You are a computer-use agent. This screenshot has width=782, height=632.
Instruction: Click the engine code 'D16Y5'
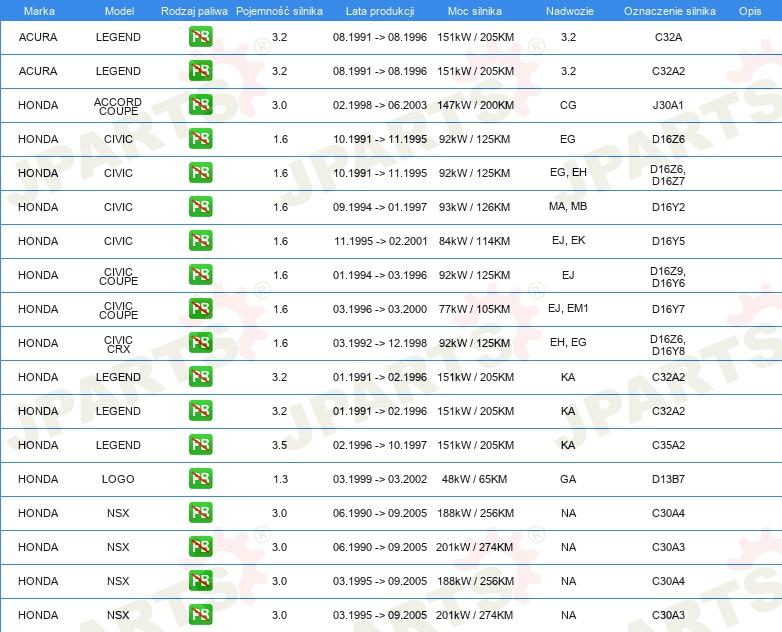(x=668, y=241)
